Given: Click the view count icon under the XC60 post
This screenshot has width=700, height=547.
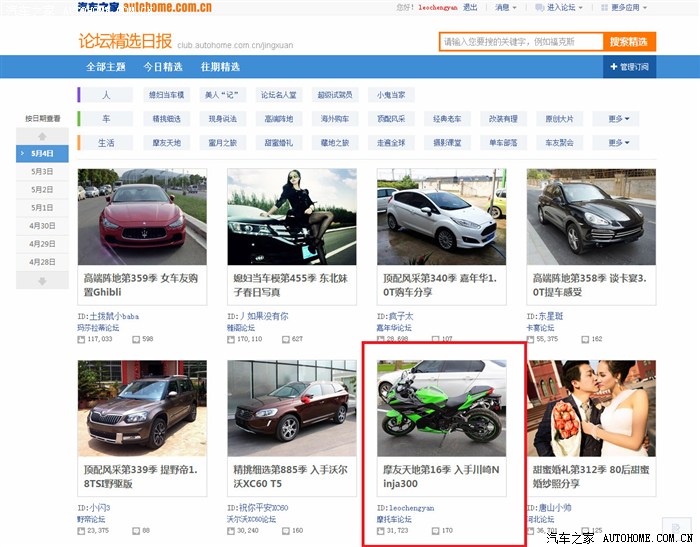Looking at the screenshot, I should pos(232,531).
